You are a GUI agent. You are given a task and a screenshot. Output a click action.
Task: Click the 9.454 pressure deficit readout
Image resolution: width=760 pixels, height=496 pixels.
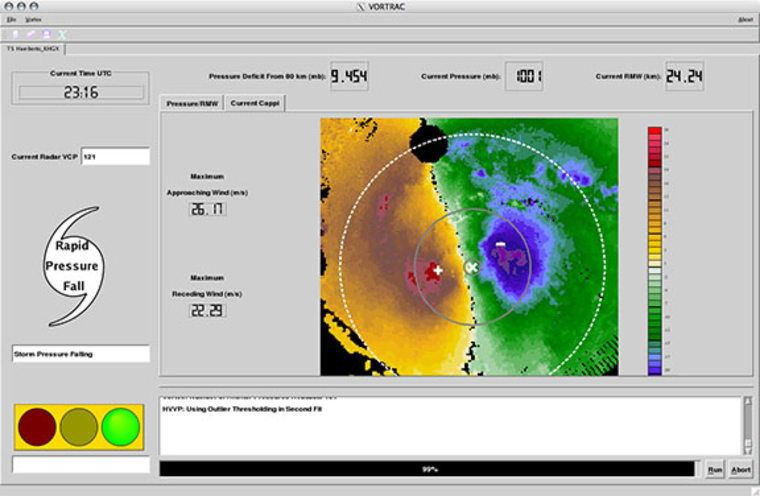(349, 76)
